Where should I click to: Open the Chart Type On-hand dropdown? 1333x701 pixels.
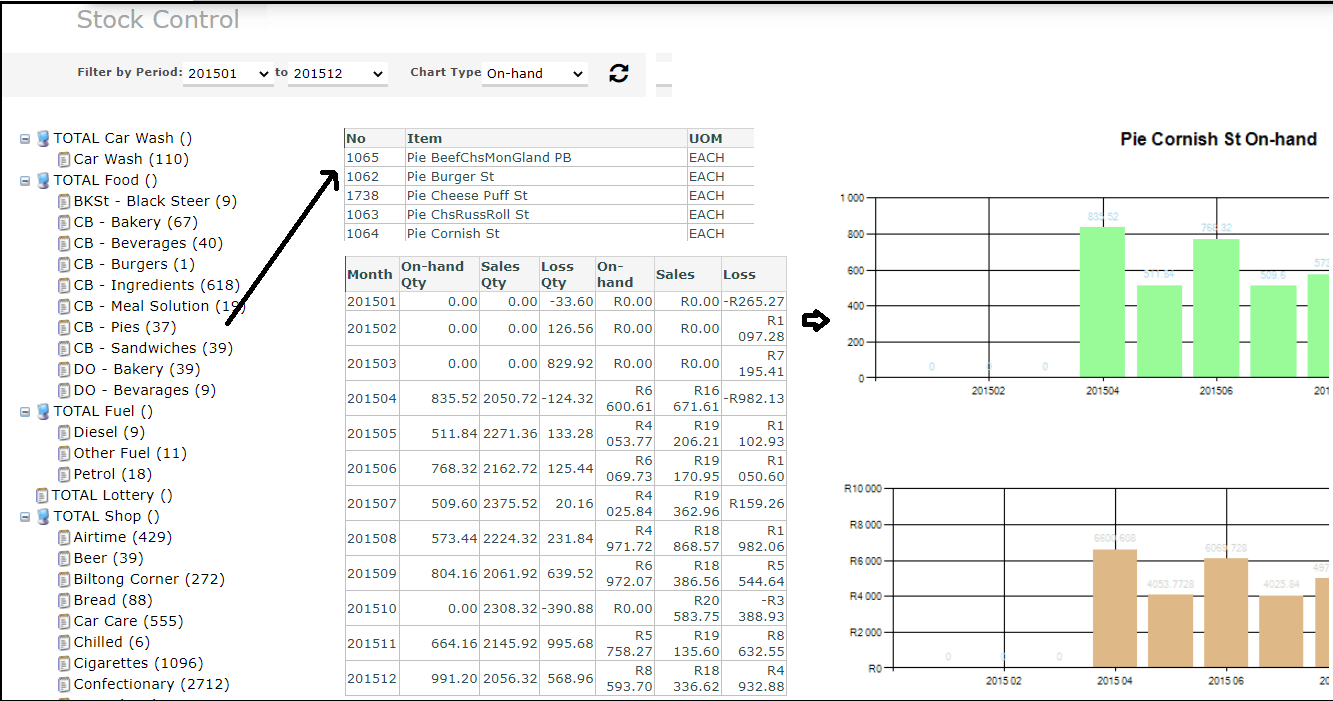(x=534, y=74)
